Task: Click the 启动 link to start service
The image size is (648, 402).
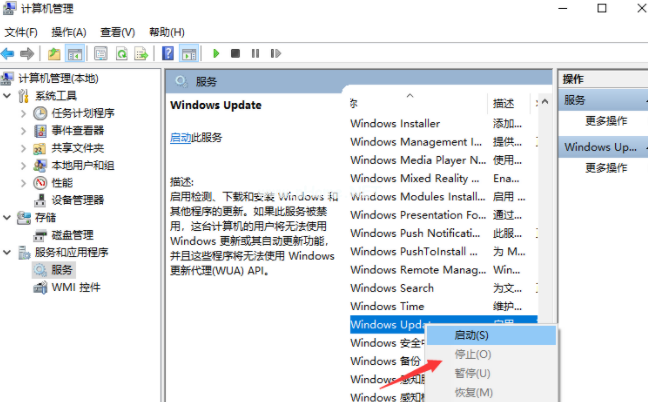Action: tap(180, 137)
